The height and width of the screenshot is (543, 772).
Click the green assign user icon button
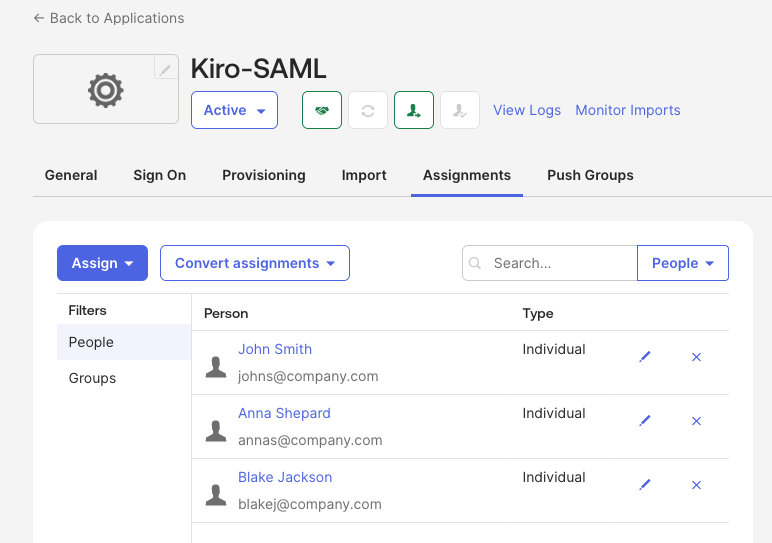pyautogui.click(x=414, y=111)
